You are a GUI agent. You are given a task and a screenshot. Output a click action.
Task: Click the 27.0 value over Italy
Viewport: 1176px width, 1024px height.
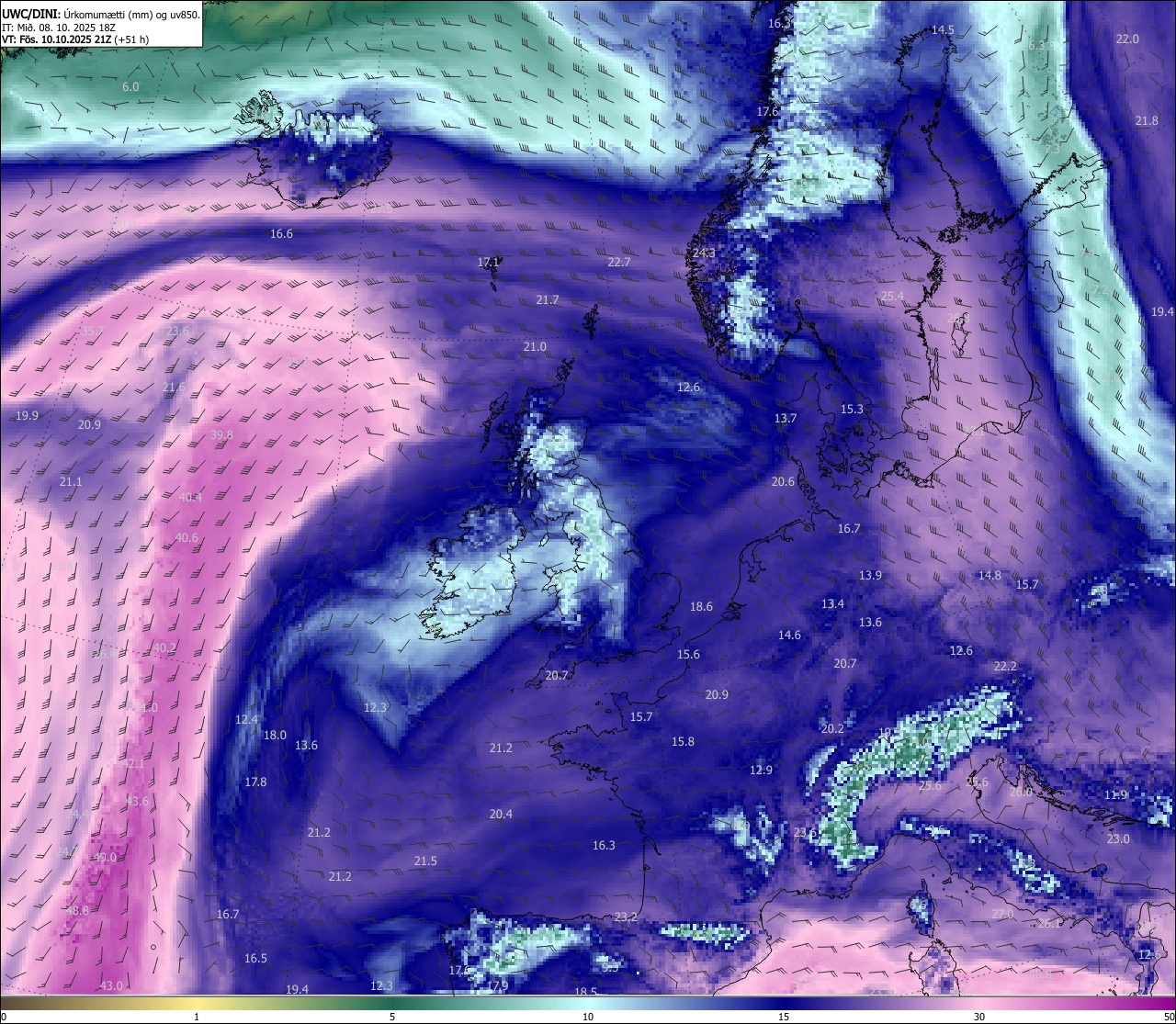tap(1002, 915)
